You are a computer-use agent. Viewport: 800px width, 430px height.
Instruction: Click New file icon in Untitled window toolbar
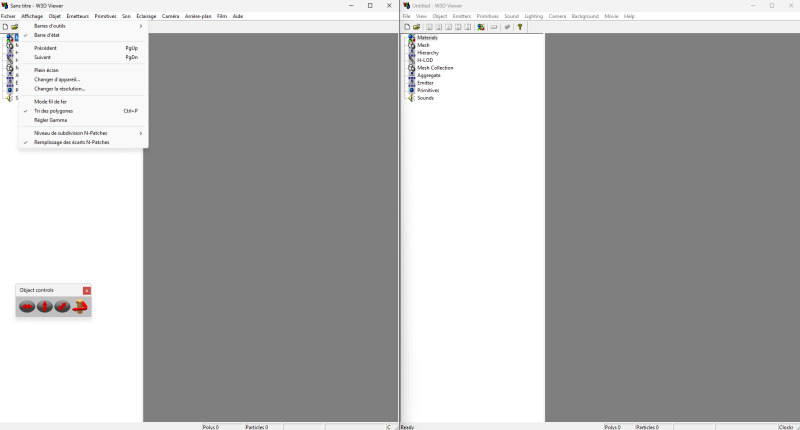(407, 27)
